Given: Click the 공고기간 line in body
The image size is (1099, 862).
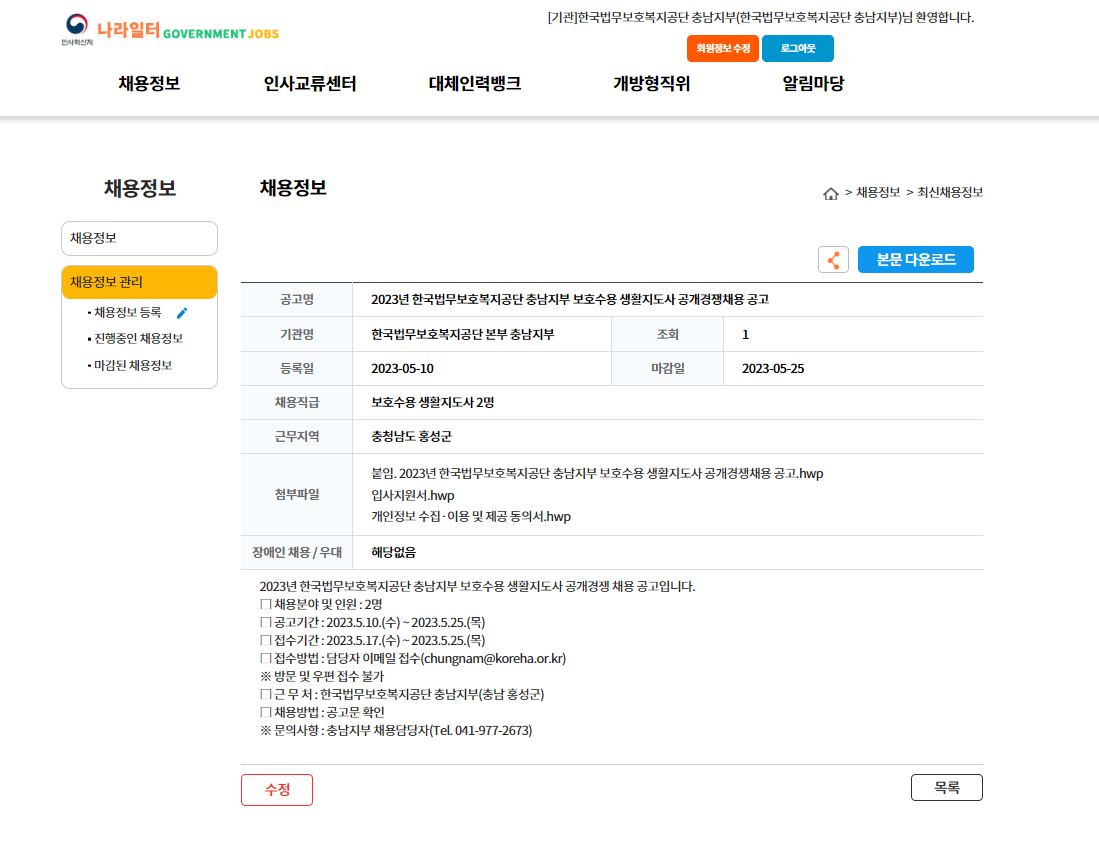Looking at the screenshot, I should [x=372, y=622].
